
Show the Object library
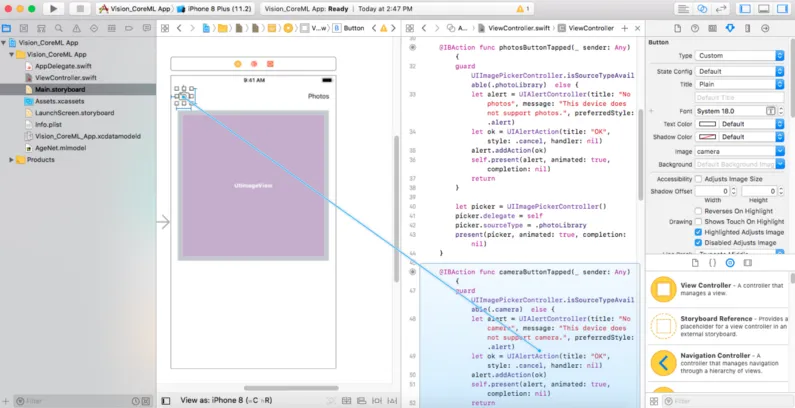click(730, 263)
